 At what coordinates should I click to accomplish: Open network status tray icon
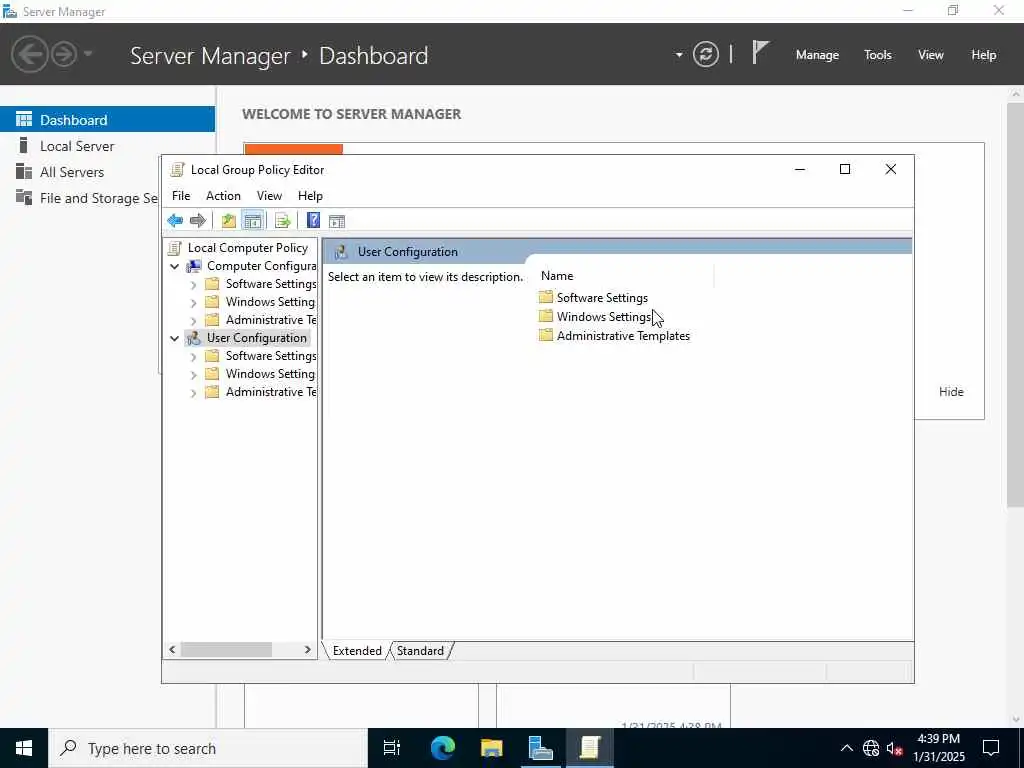[871, 748]
